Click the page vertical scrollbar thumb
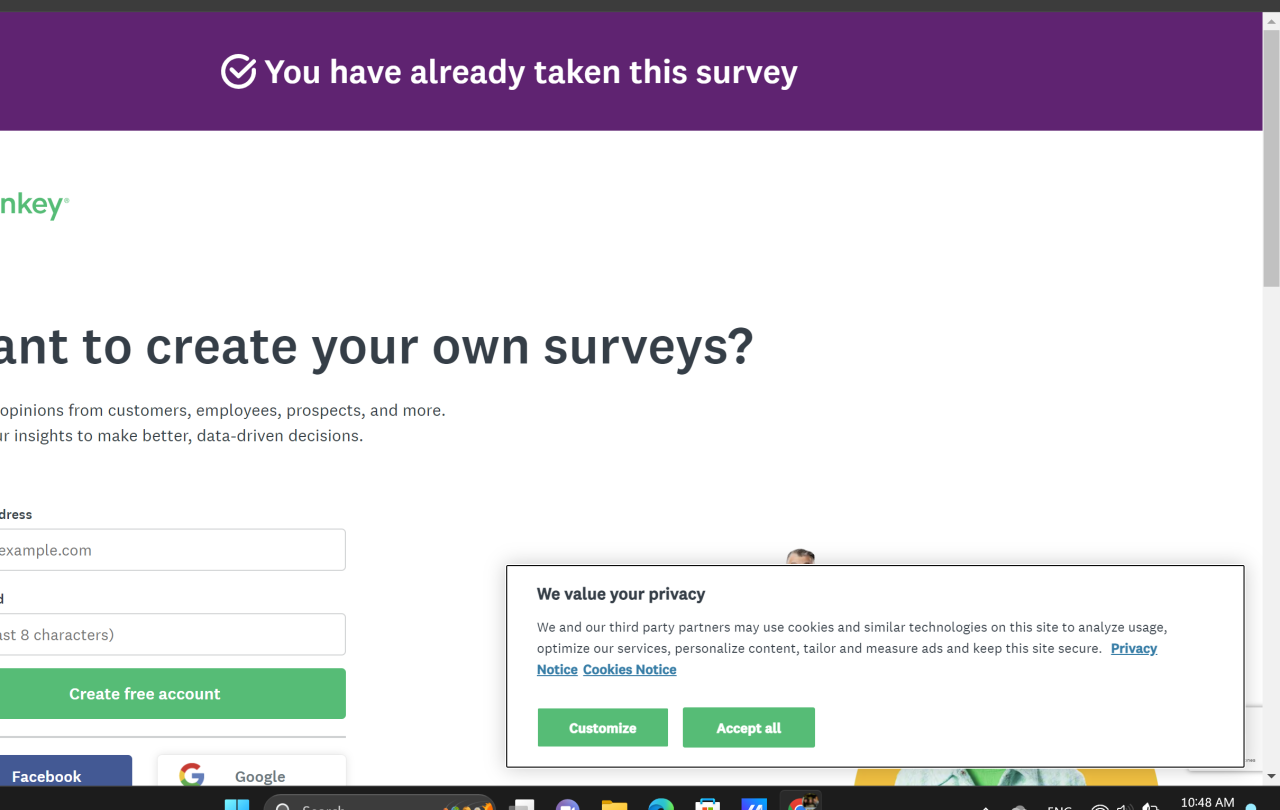This screenshot has width=1280, height=810. click(x=1271, y=158)
